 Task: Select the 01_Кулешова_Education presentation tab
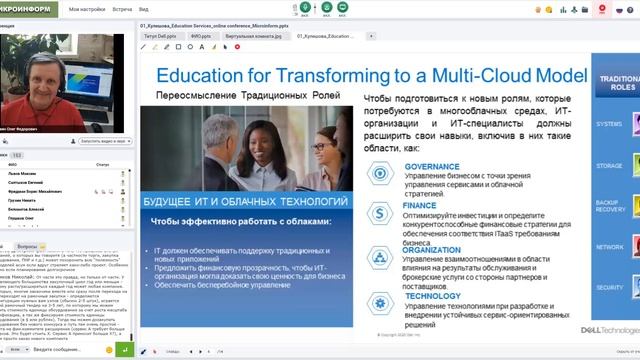point(327,36)
